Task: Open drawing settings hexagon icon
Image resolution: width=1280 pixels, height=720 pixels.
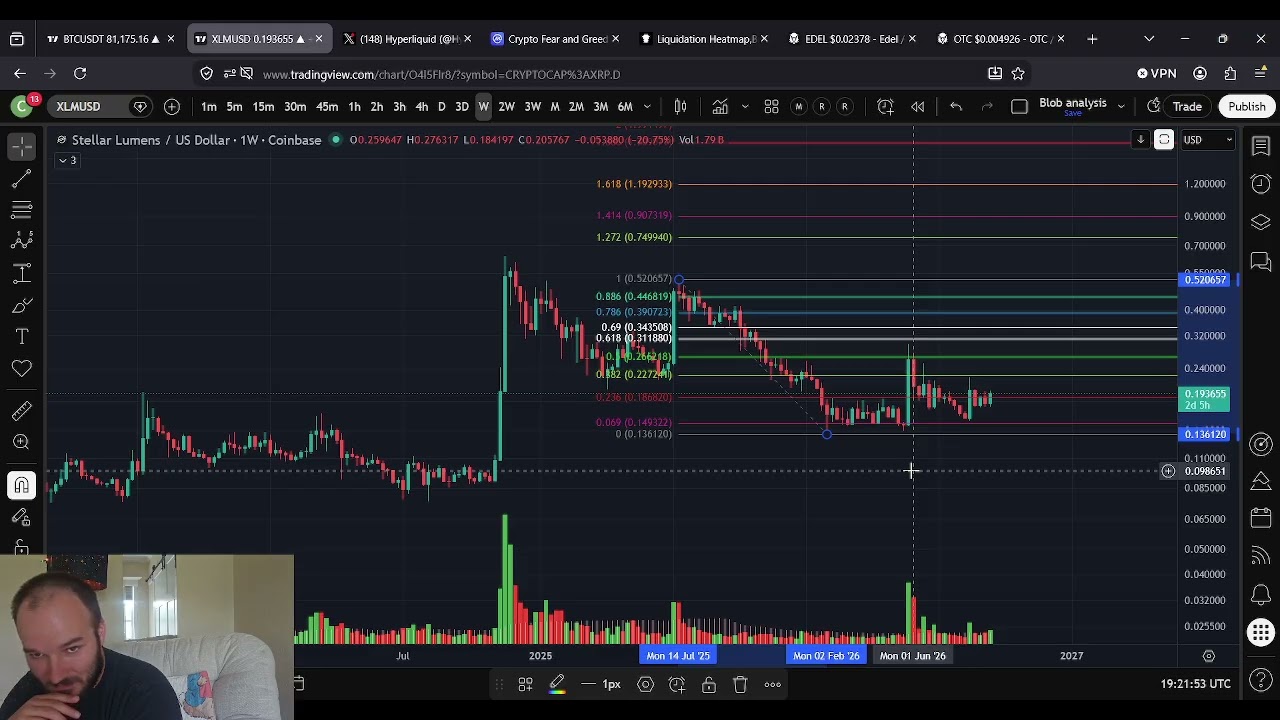Action: (645, 684)
